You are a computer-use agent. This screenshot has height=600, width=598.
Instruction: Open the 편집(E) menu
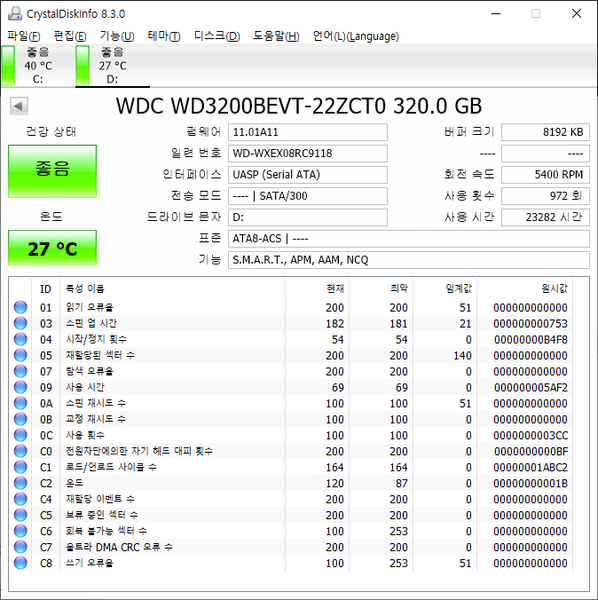click(x=70, y=36)
